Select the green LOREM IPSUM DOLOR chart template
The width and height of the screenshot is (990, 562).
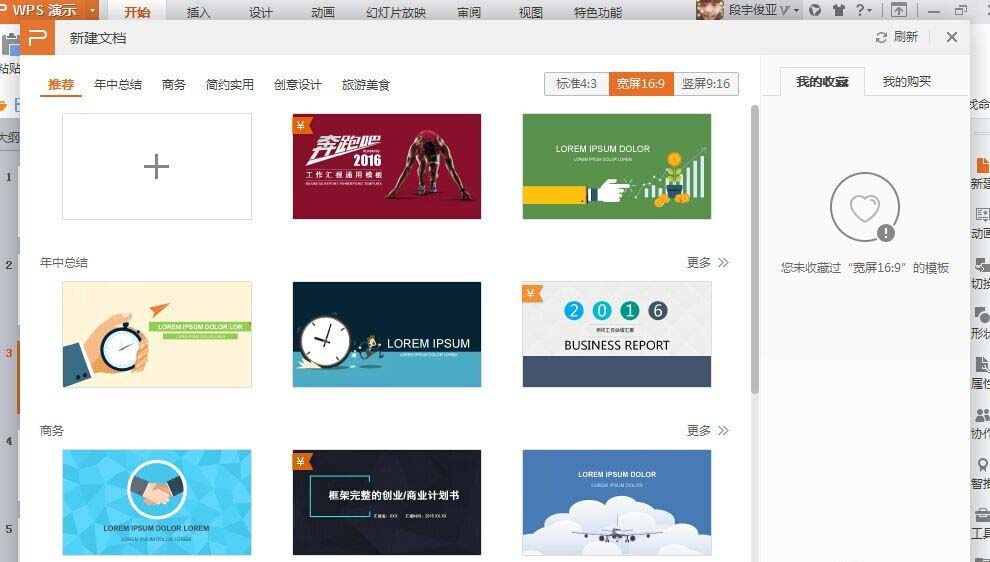coord(617,167)
